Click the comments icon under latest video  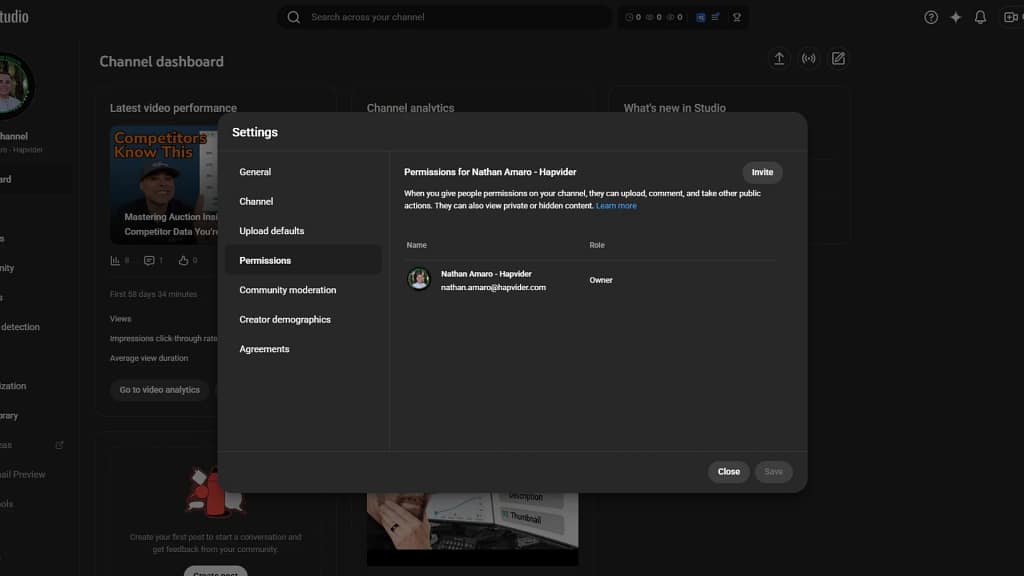(x=149, y=261)
